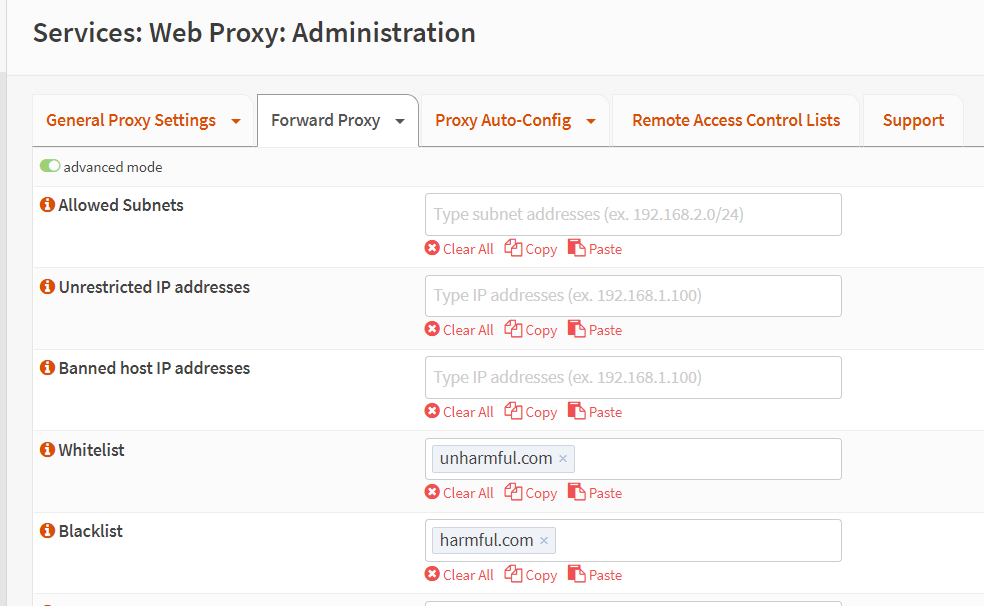
Task: Expand General Proxy Settings dropdown arrow
Action: (236, 121)
